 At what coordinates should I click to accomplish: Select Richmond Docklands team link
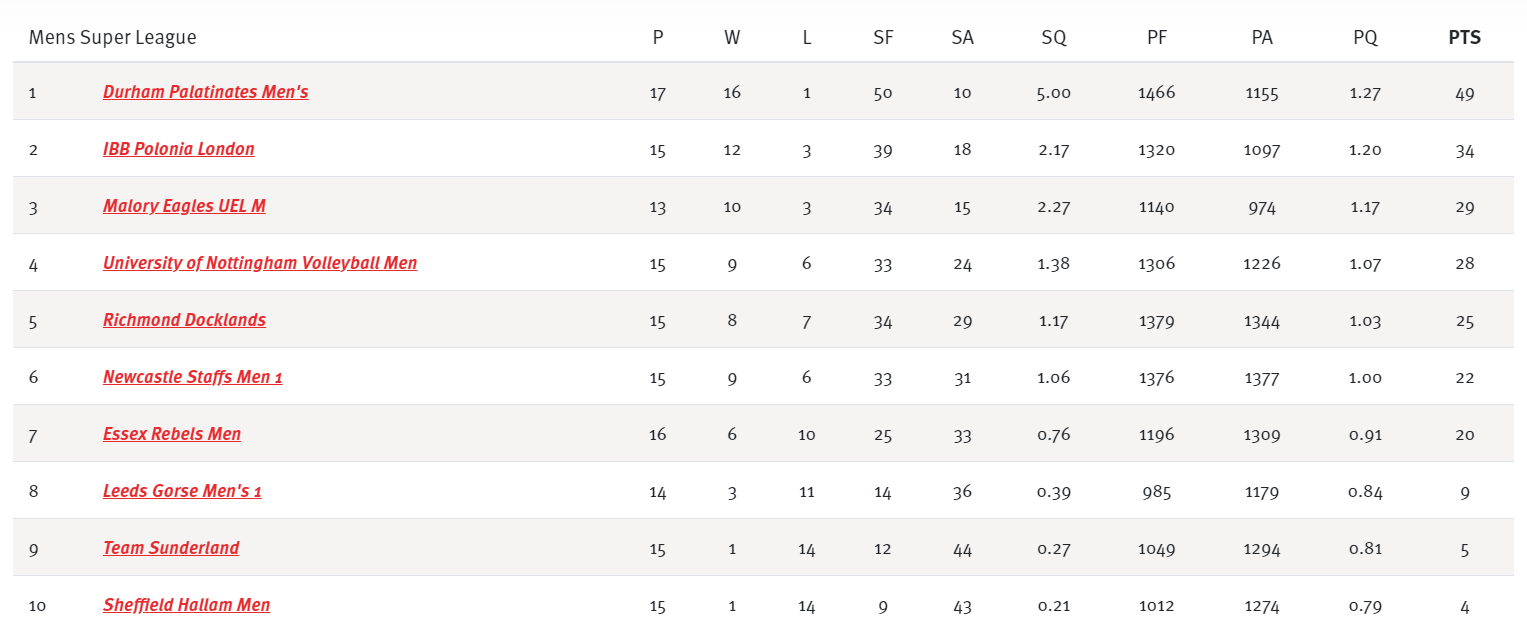click(x=184, y=320)
